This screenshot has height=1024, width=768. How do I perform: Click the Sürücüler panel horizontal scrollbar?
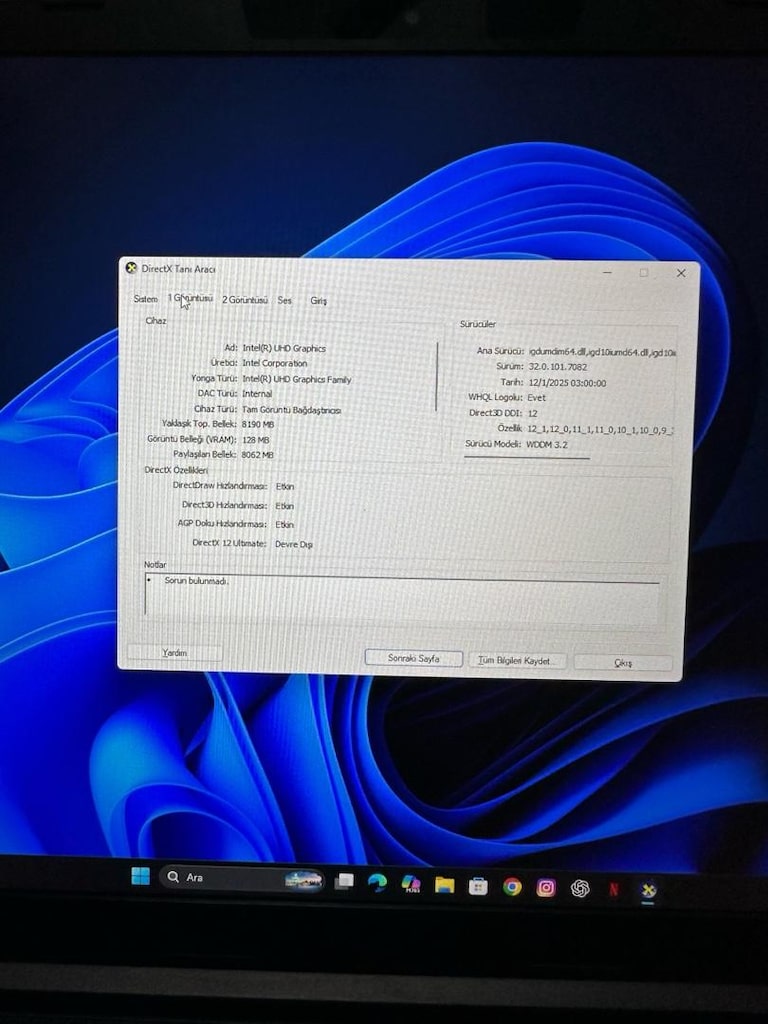[x=526, y=457]
